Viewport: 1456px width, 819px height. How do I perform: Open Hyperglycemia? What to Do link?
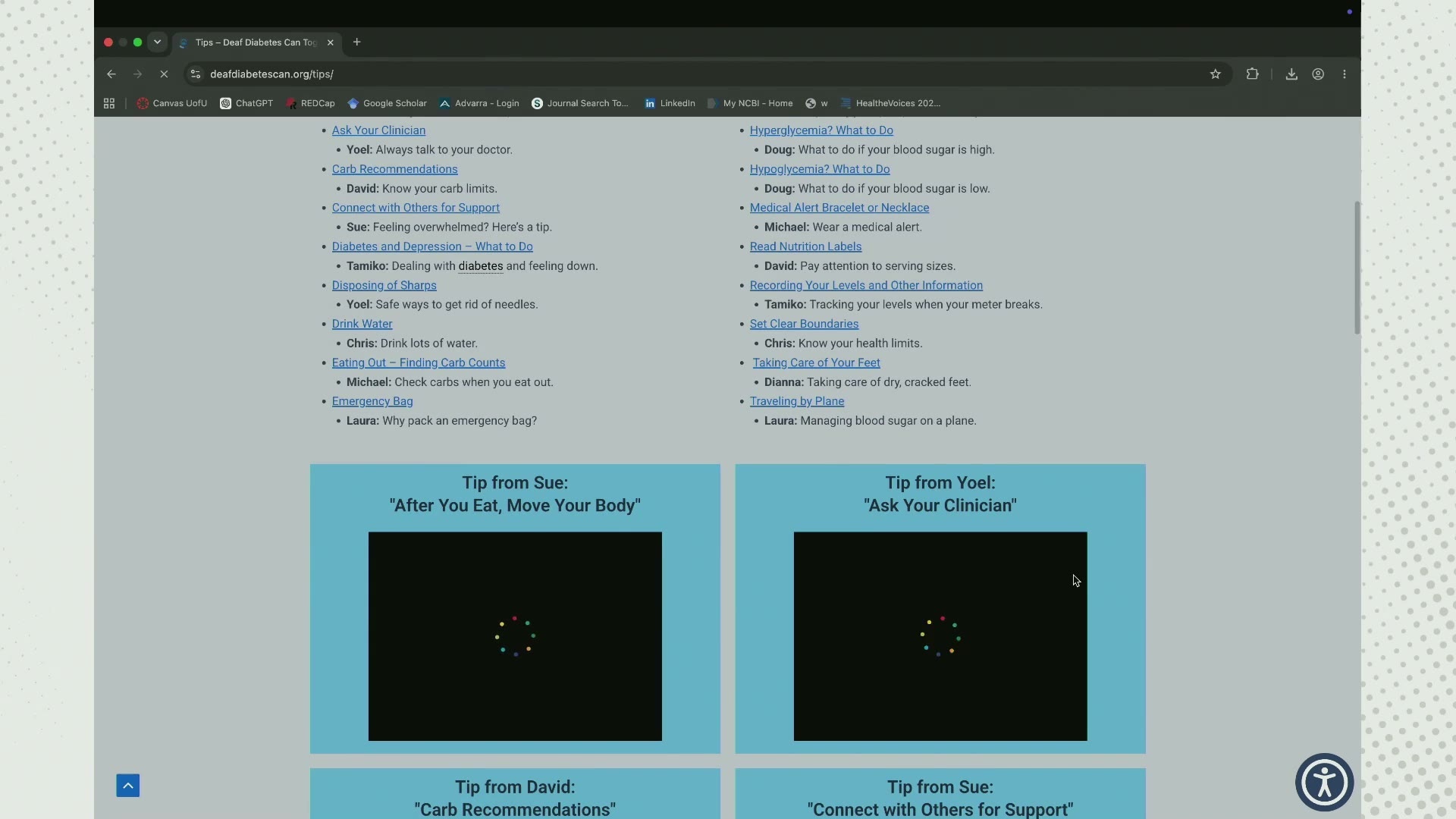pos(821,130)
